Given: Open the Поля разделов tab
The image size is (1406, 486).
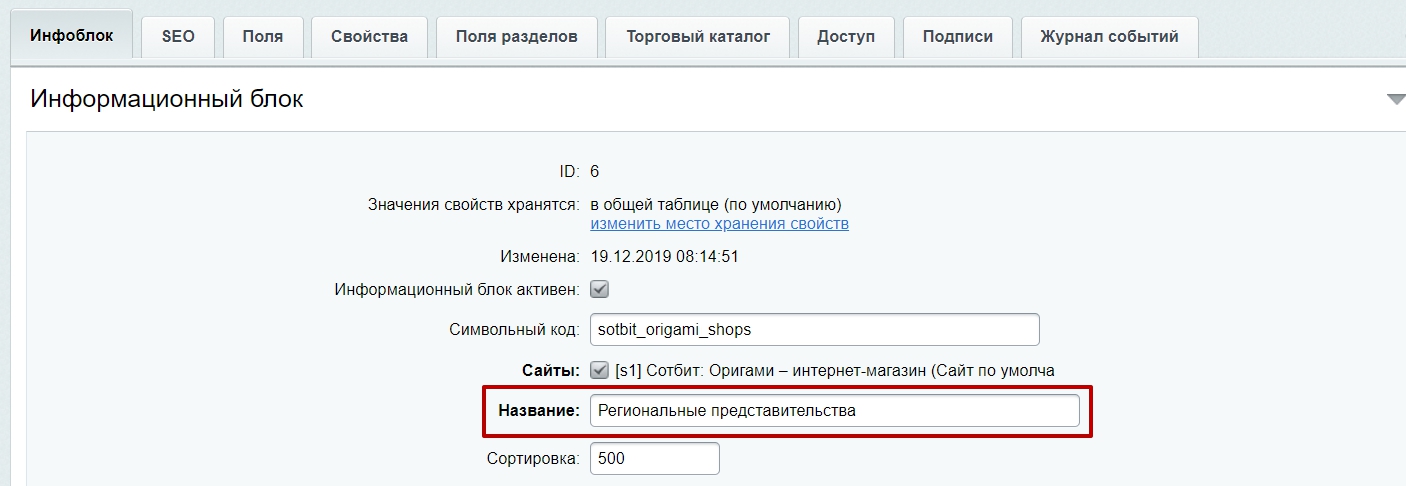Looking at the screenshot, I should pos(517,37).
